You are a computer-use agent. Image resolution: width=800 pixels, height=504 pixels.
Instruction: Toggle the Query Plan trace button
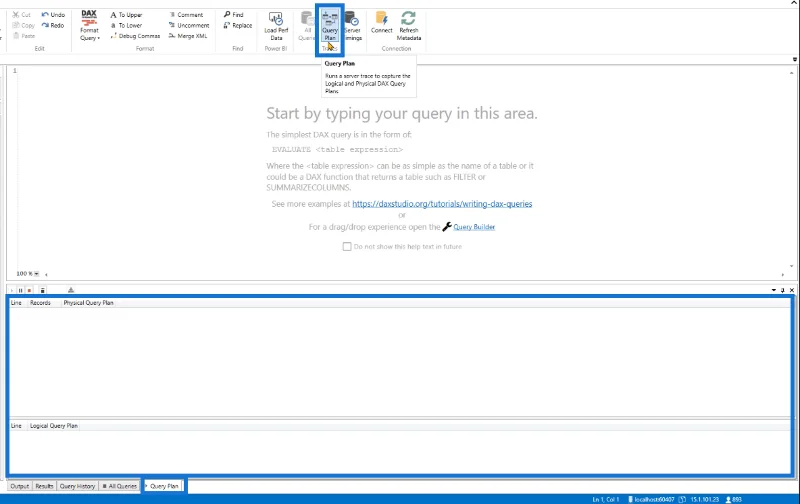click(330, 26)
